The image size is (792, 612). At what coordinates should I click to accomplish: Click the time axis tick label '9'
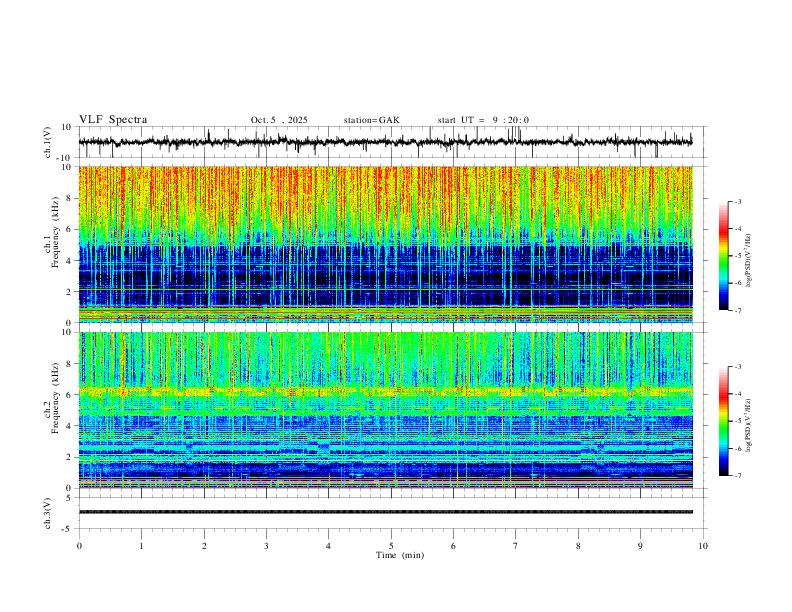(640, 546)
